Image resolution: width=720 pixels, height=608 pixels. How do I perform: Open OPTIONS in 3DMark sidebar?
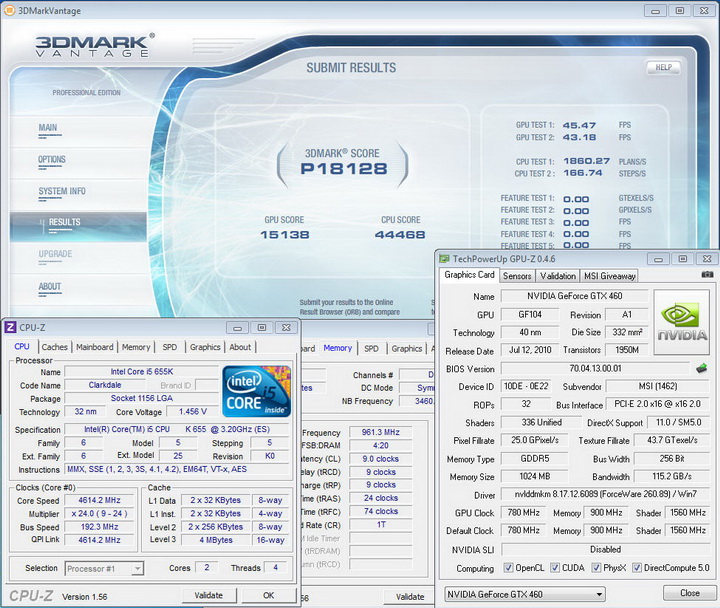(x=52, y=160)
